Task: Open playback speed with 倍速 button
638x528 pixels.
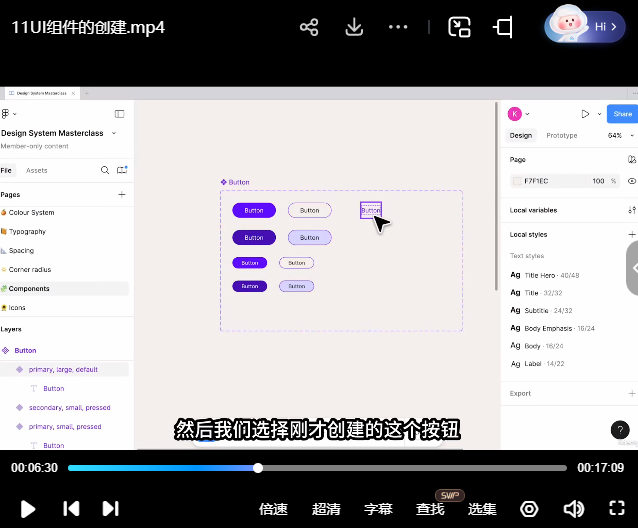Action: pos(273,509)
